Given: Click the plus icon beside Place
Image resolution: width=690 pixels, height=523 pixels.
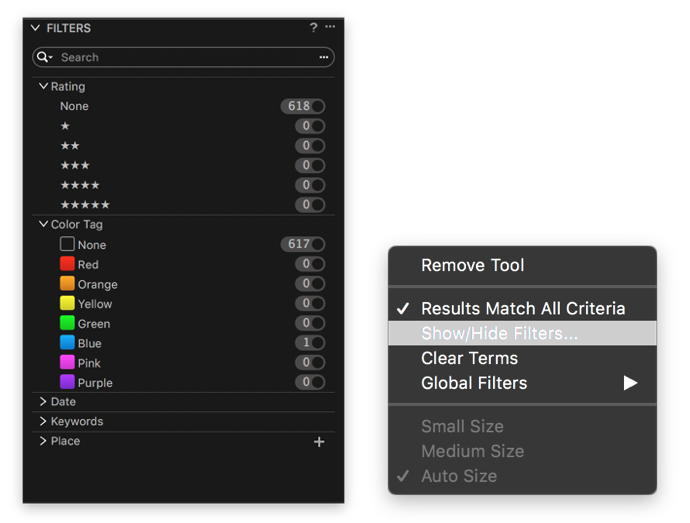Looking at the screenshot, I should pos(319,442).
